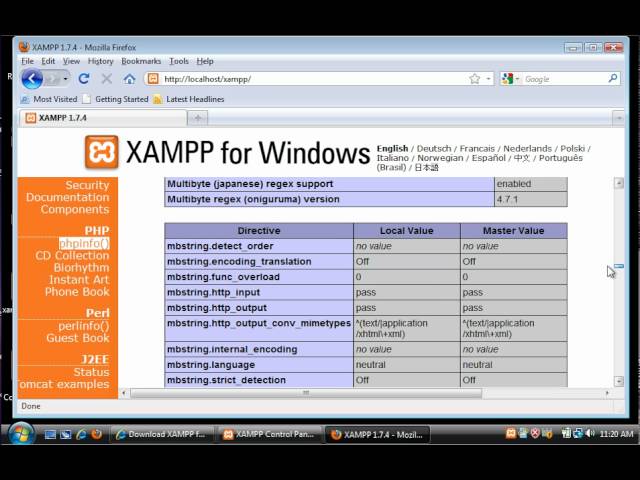640x480 pixels.
Task: Switch language to Norwegian
Action: [x=440, y=158]
